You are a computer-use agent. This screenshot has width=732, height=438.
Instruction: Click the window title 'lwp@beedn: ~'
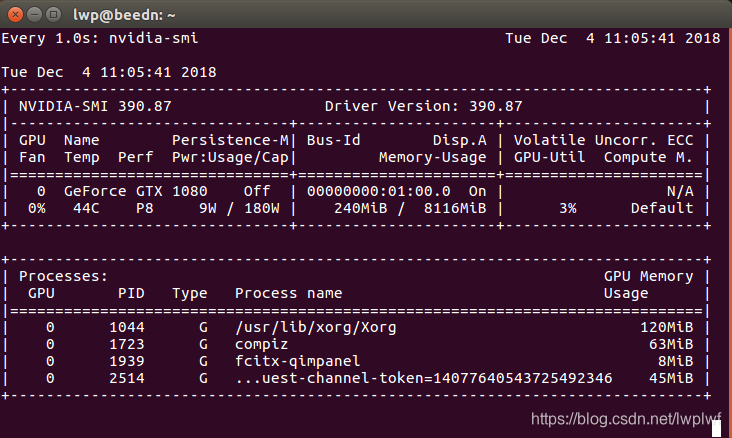(124, 15)
